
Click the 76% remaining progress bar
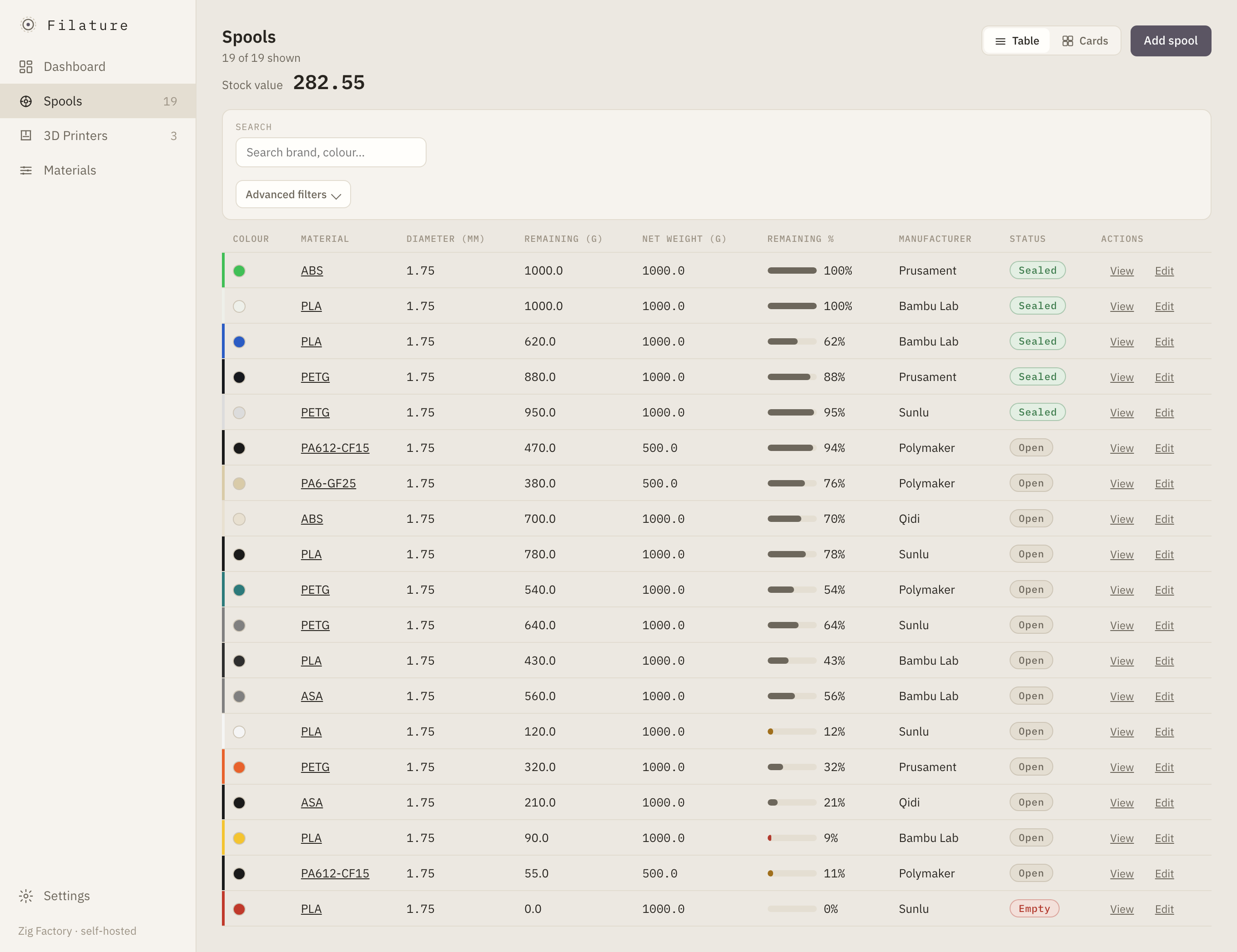(791, 483)
